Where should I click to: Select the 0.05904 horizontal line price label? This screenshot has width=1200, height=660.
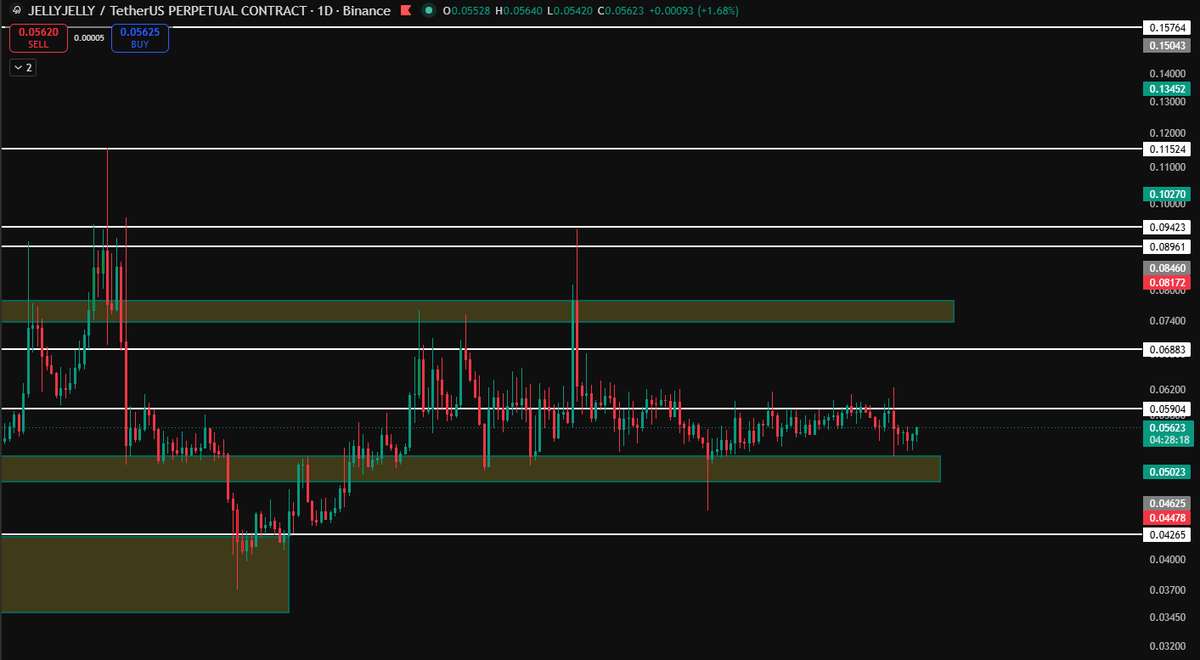1167,409
